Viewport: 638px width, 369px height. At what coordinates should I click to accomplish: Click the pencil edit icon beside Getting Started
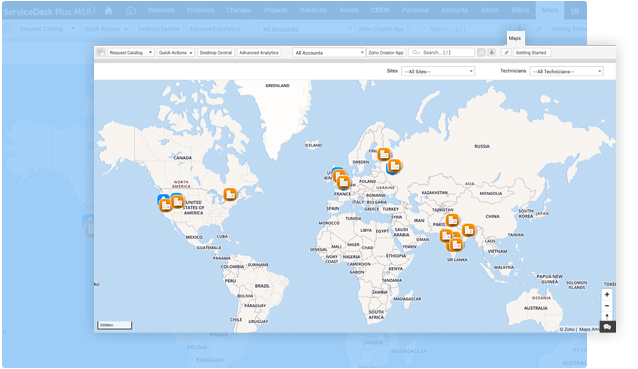(x=506, y=52)
